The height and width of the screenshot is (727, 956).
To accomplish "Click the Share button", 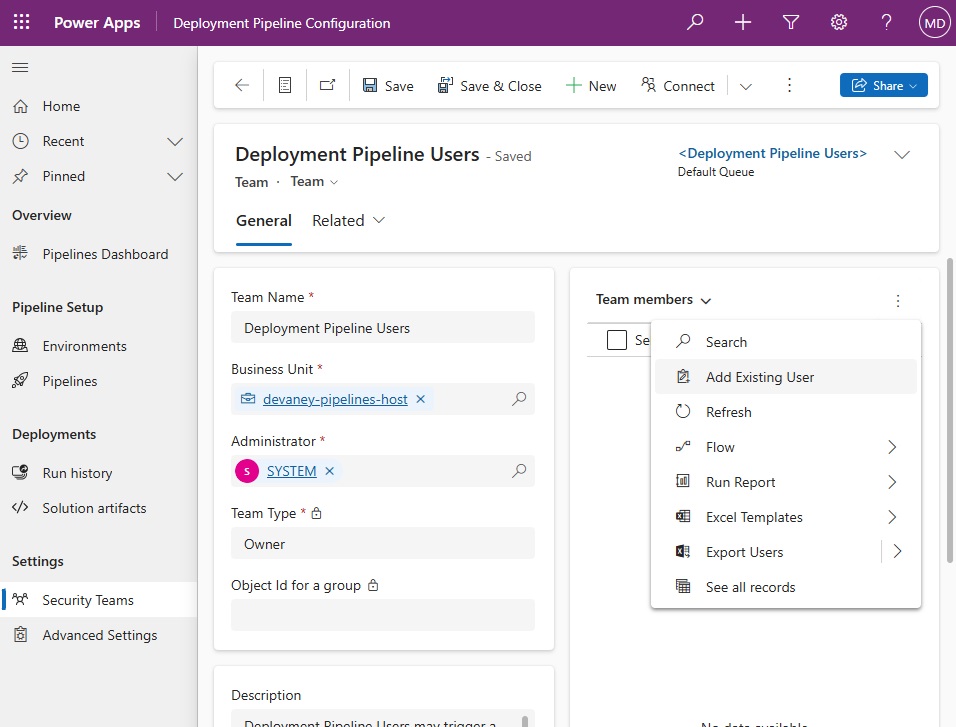I will (883, 85).
